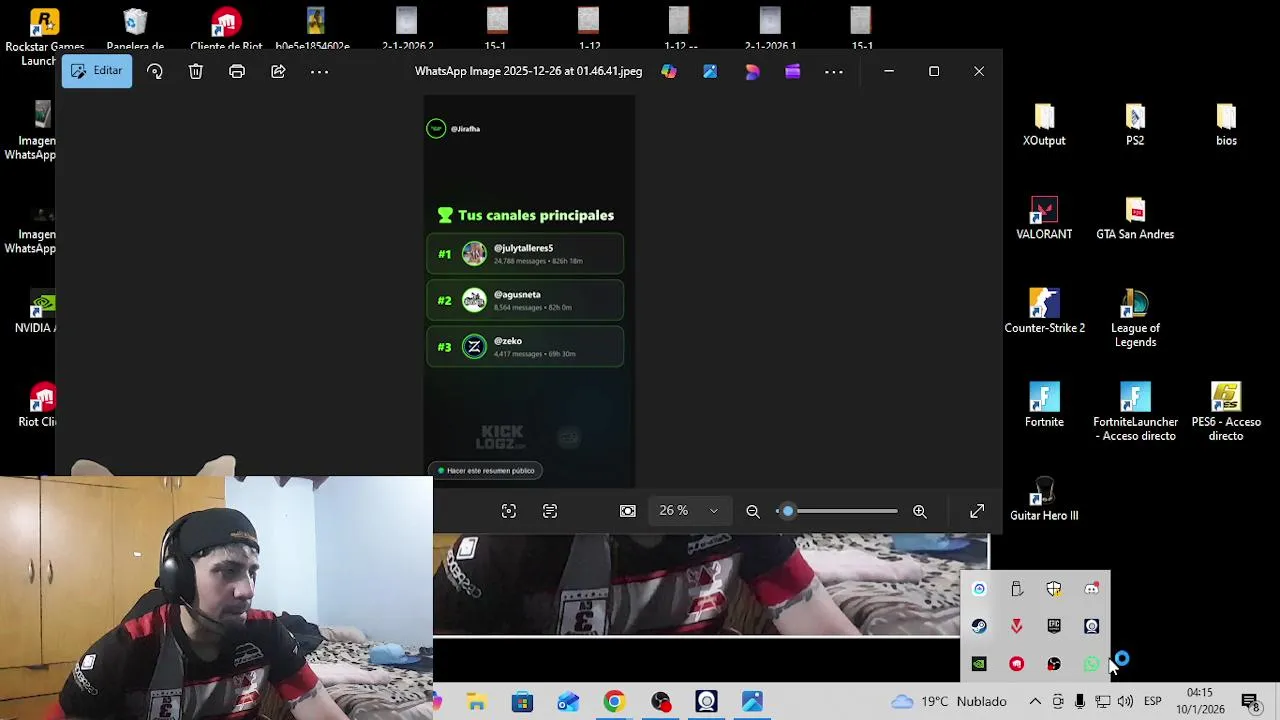Open the blue photo-edit app icon in title bar
The height and width of the screenshot is (720, 1280).
pos(710,71)
